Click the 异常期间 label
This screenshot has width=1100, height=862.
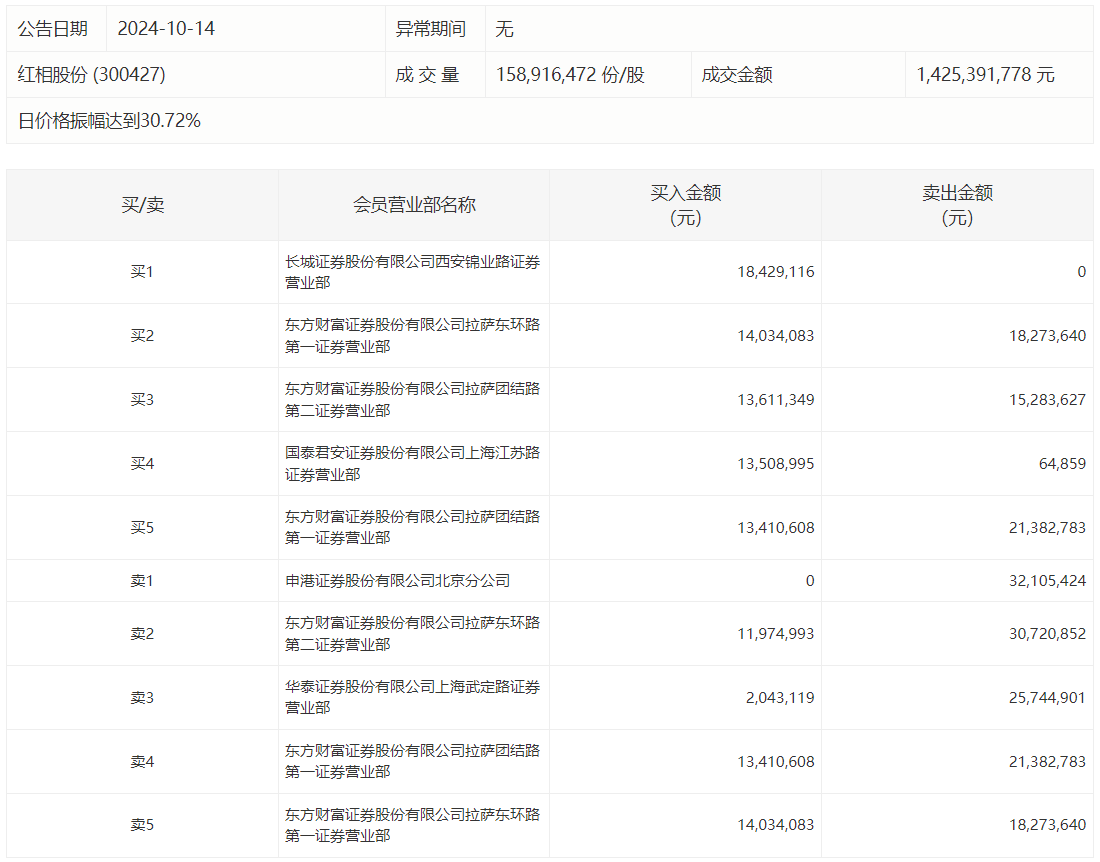click(431, 29)
